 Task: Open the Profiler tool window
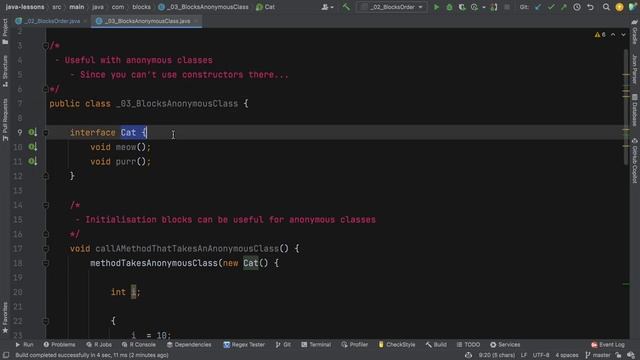355,345
